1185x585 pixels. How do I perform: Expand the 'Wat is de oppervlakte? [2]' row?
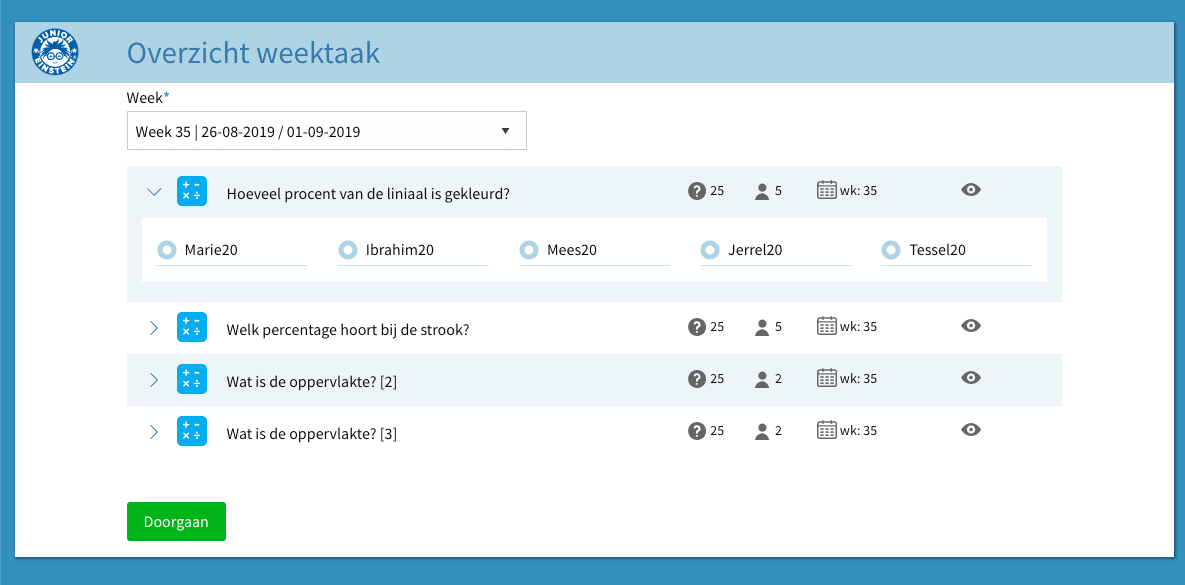click(154, 379)
